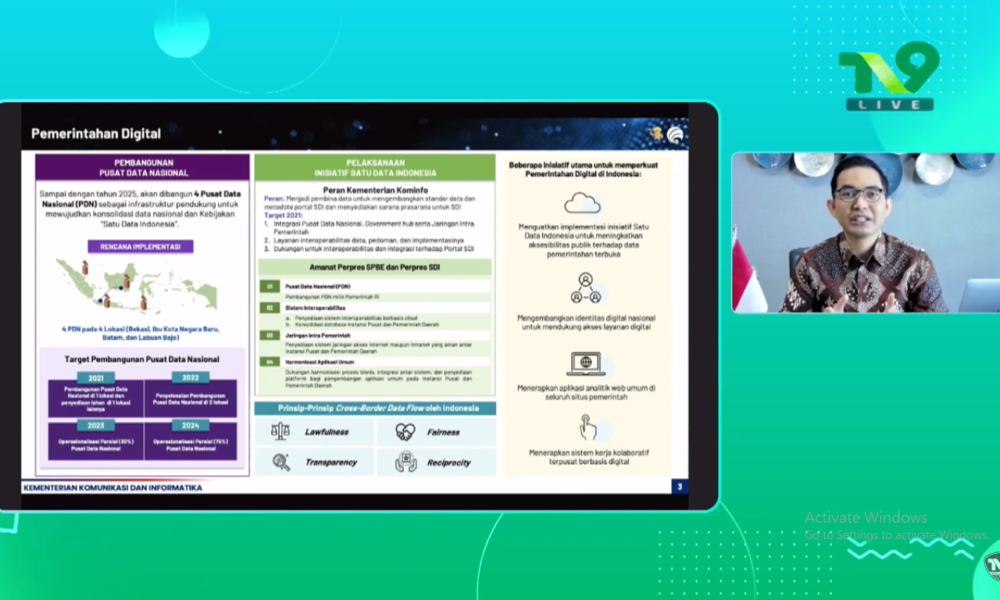Click the Fairness principle text
The image size is (1000, 600).
[443, 432]
